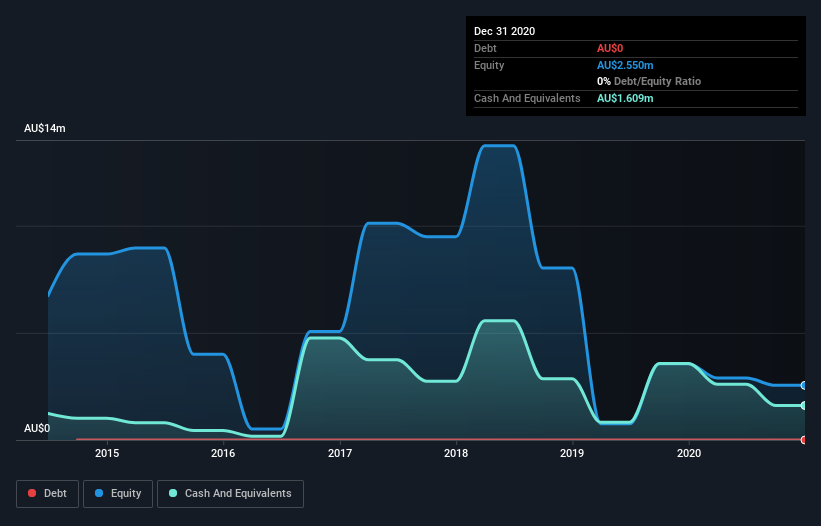Image resolution: width=821 pixels, height=526 pixels.
Task: Click the teal Cash endpoint marker
Action: (x=804, y=405)
